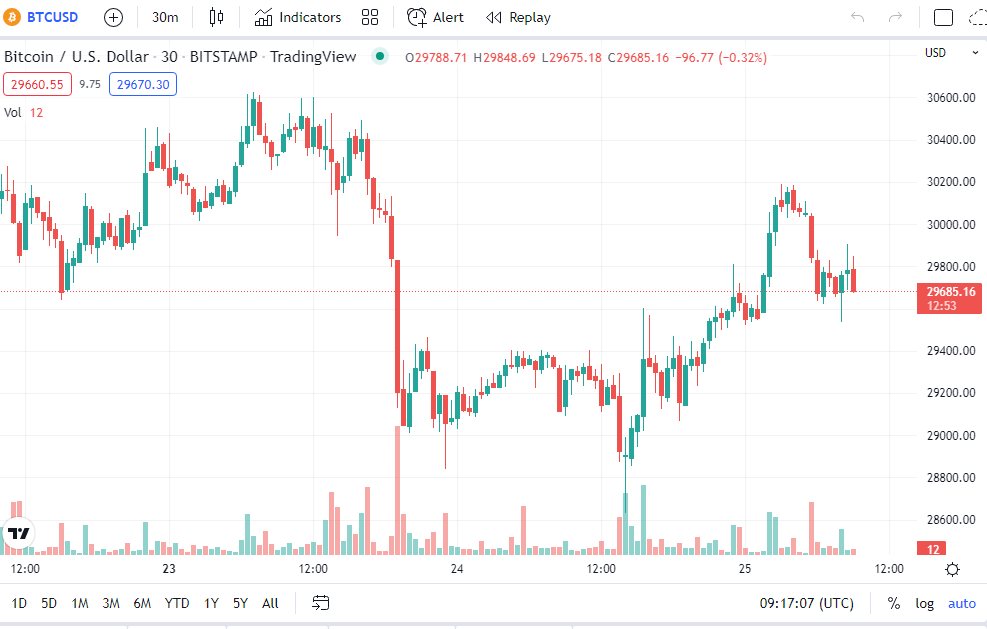Select the 1M date range
This screenshot has height=629, width=987.
(x=80, y=603)
